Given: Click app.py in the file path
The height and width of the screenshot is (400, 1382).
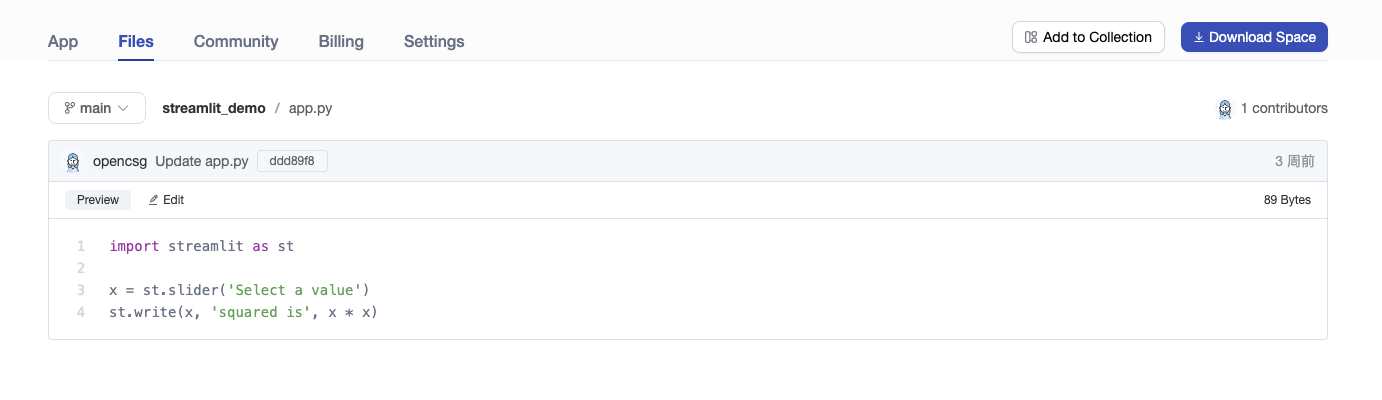Looking at the screenshot, I should point(310,108).
